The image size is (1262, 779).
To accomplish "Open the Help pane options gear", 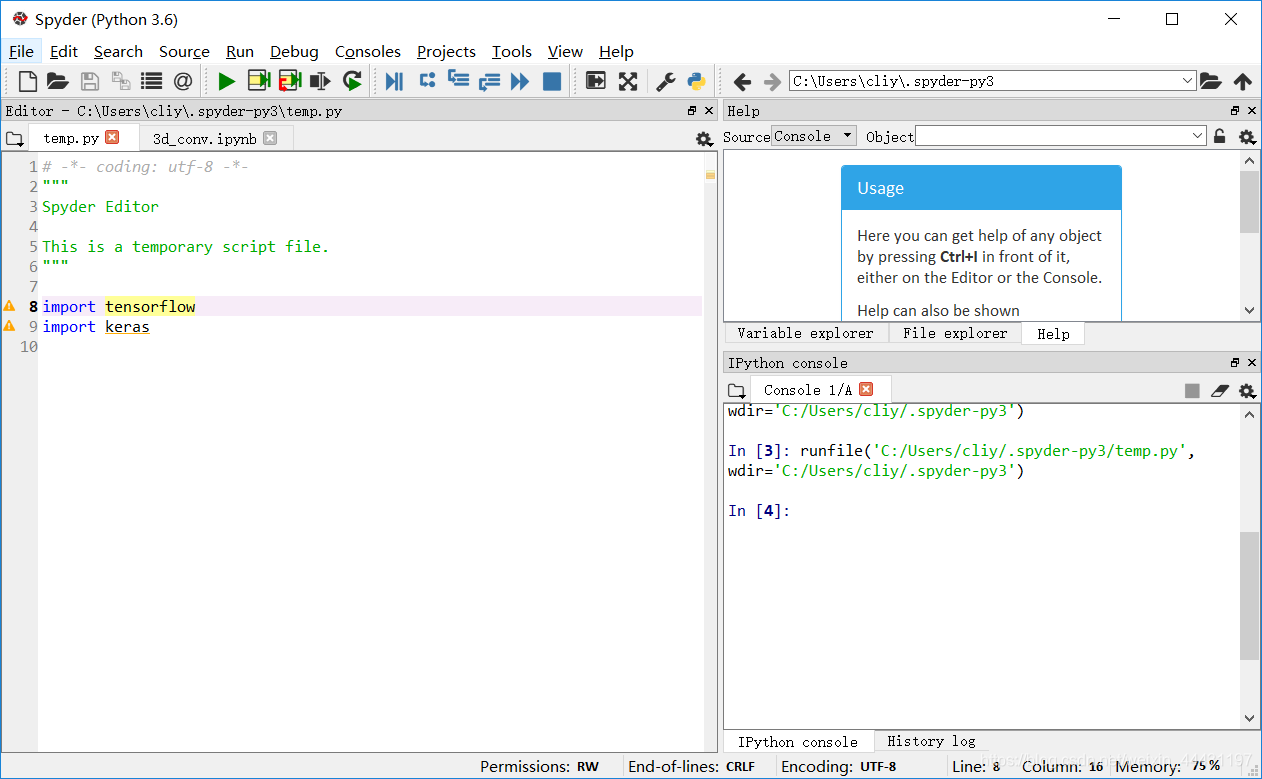I will [x=1247, y=137].
